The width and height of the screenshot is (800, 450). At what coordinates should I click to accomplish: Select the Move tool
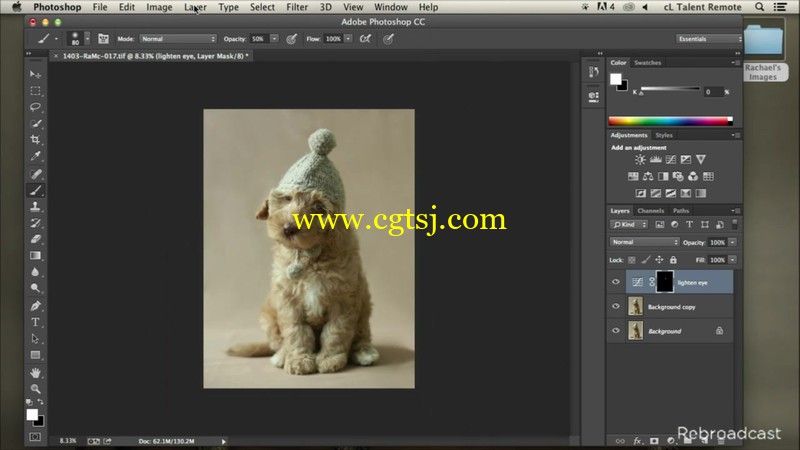(x=35, y=74)
